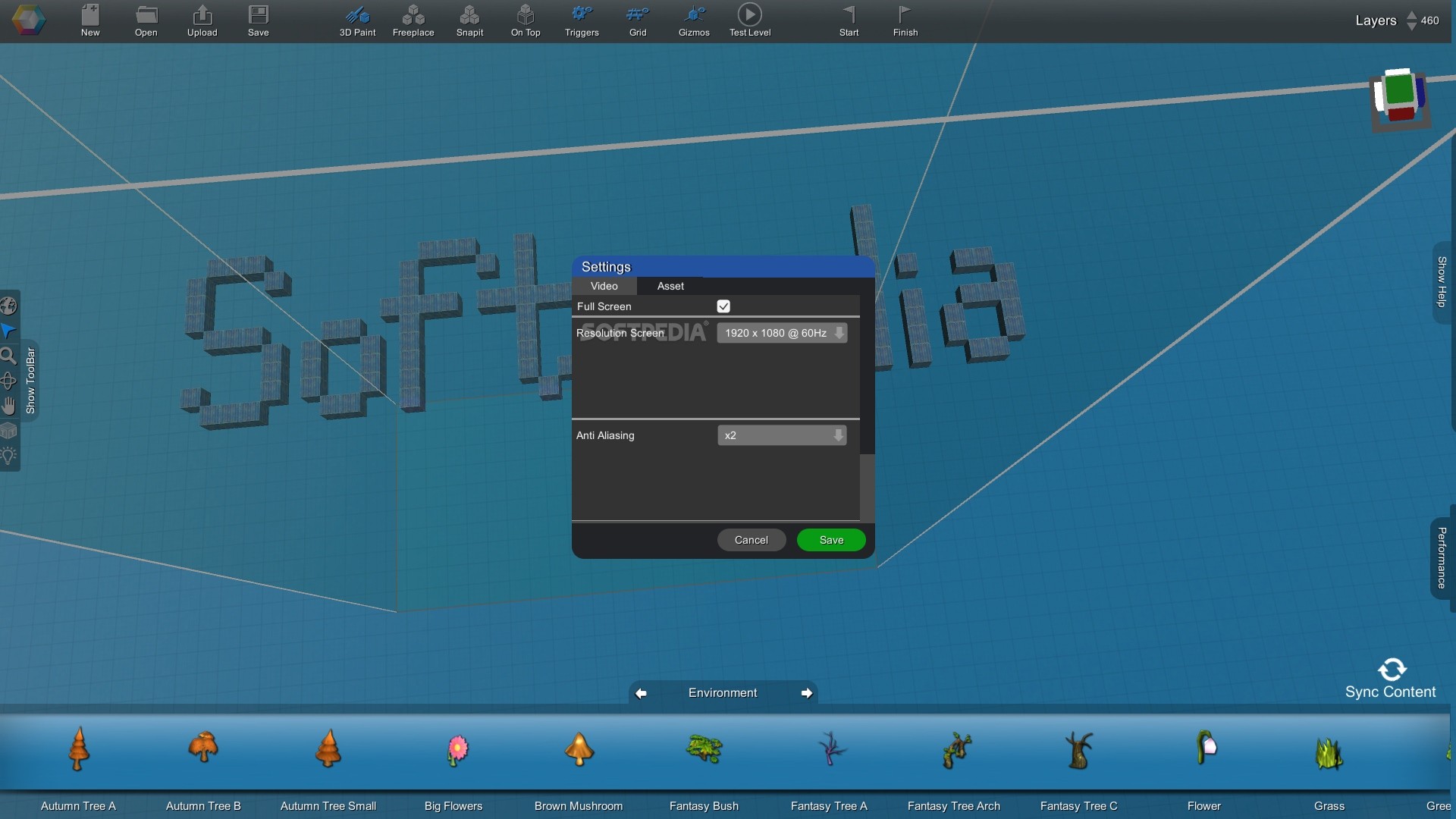Open the Anti Aliasing dropdown

[x=782, y=435]
